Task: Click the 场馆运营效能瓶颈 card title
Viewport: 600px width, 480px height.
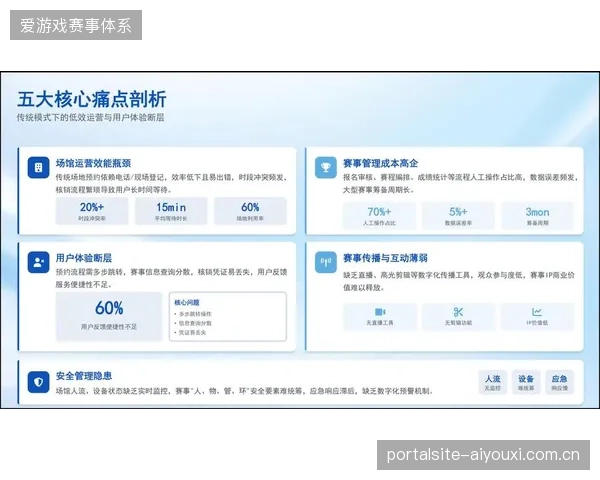Action: [93, 163]
